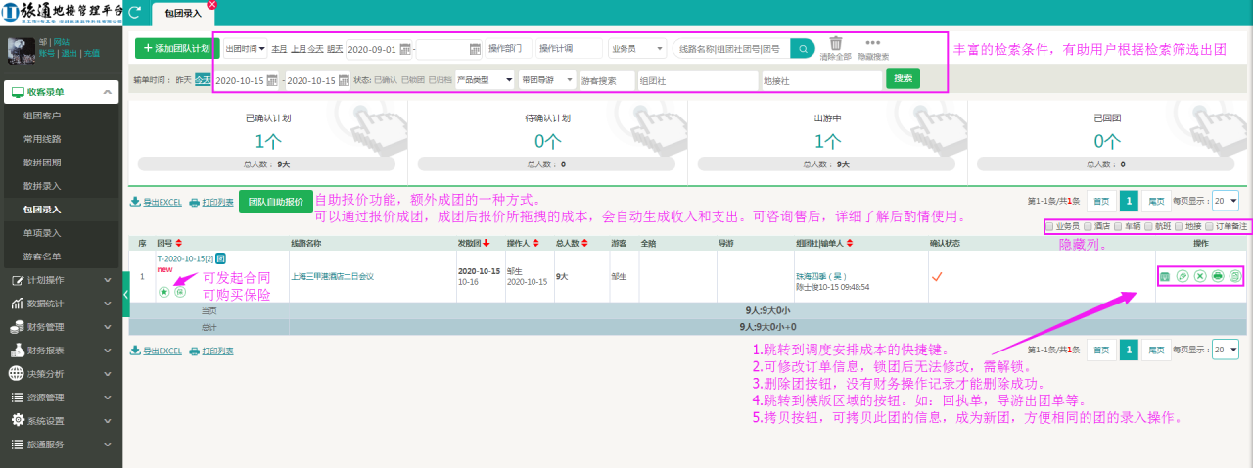The height and width of the screenshot is (469, 1254).
Task: Click the scheduling cost shortcut icon in 操作
Action: pyautogui.click(x=1165, y=275)
